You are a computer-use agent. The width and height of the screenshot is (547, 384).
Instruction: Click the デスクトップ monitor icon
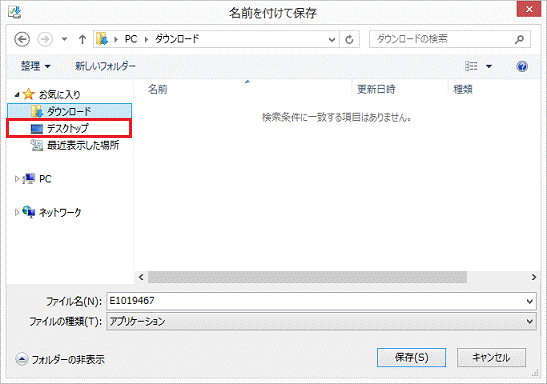[36, 129]
